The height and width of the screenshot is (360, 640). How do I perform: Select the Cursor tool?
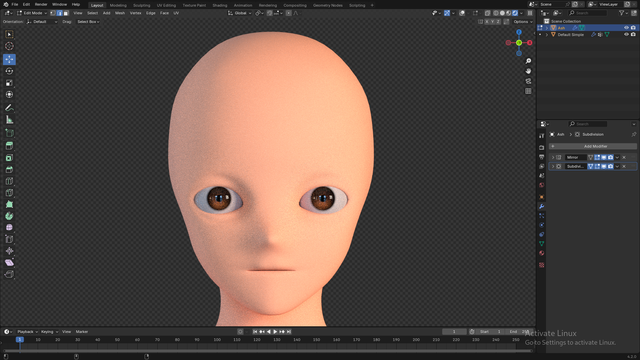coord(9,46)
